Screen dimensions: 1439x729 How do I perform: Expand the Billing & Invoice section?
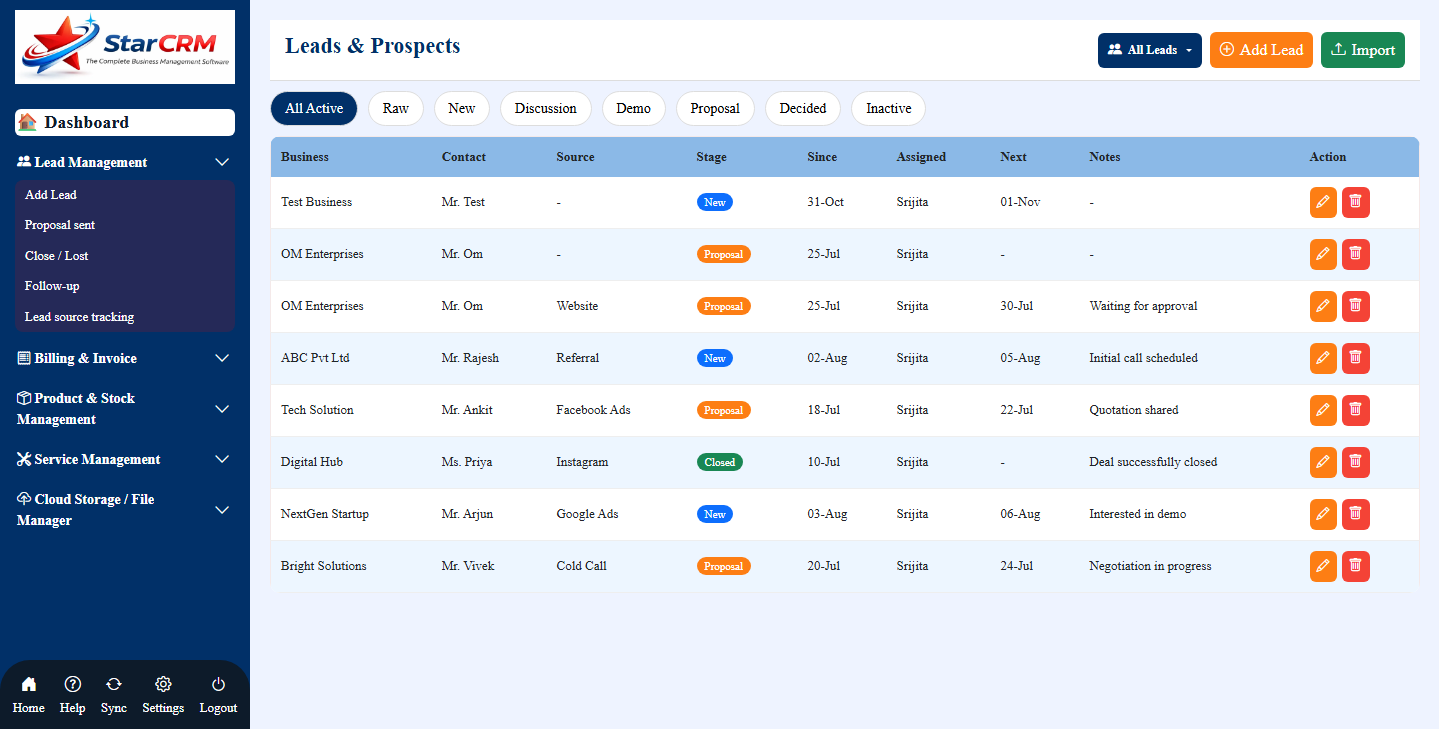pyautogui.click(x=78, y=358)
